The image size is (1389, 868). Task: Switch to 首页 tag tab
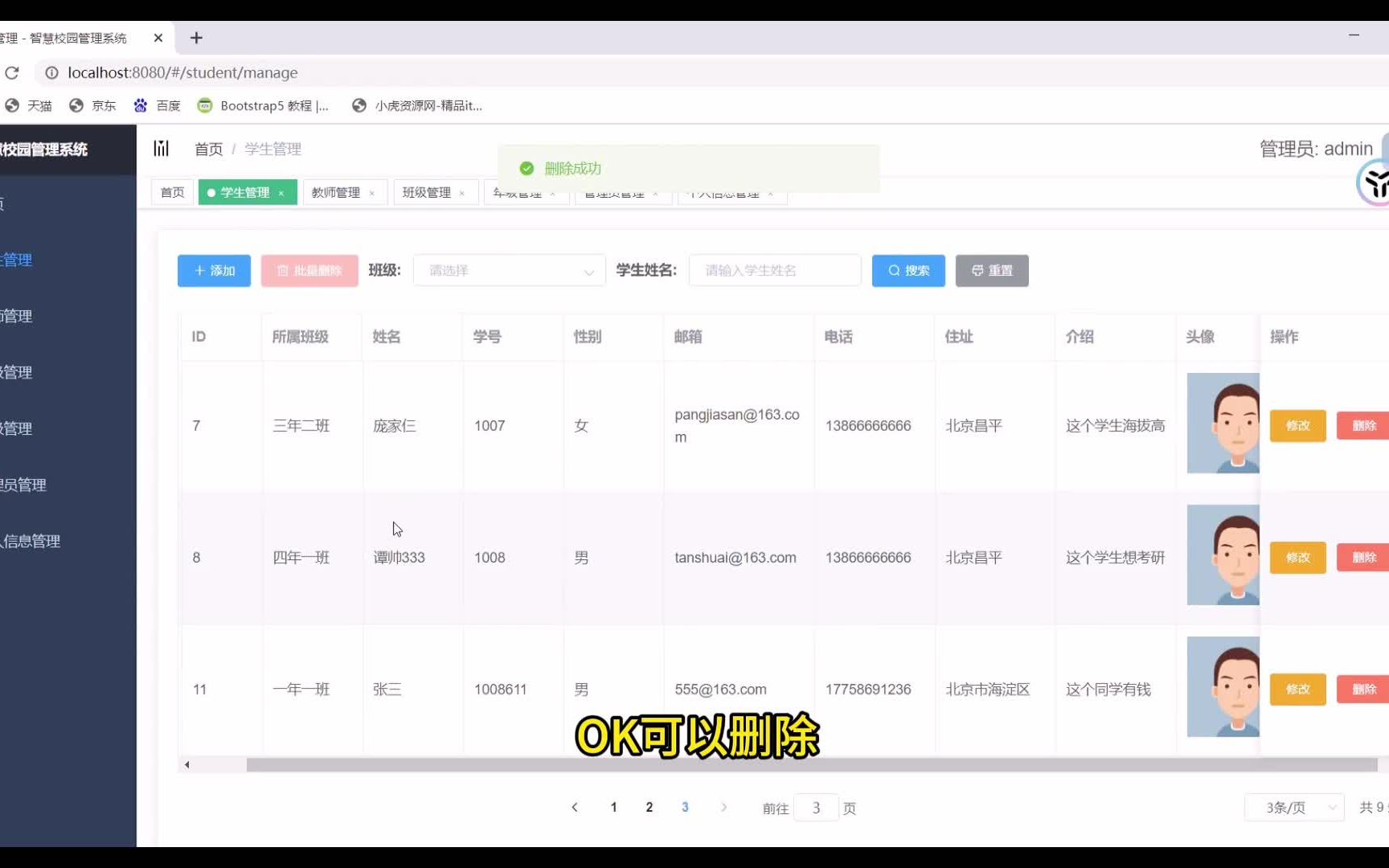172,192
